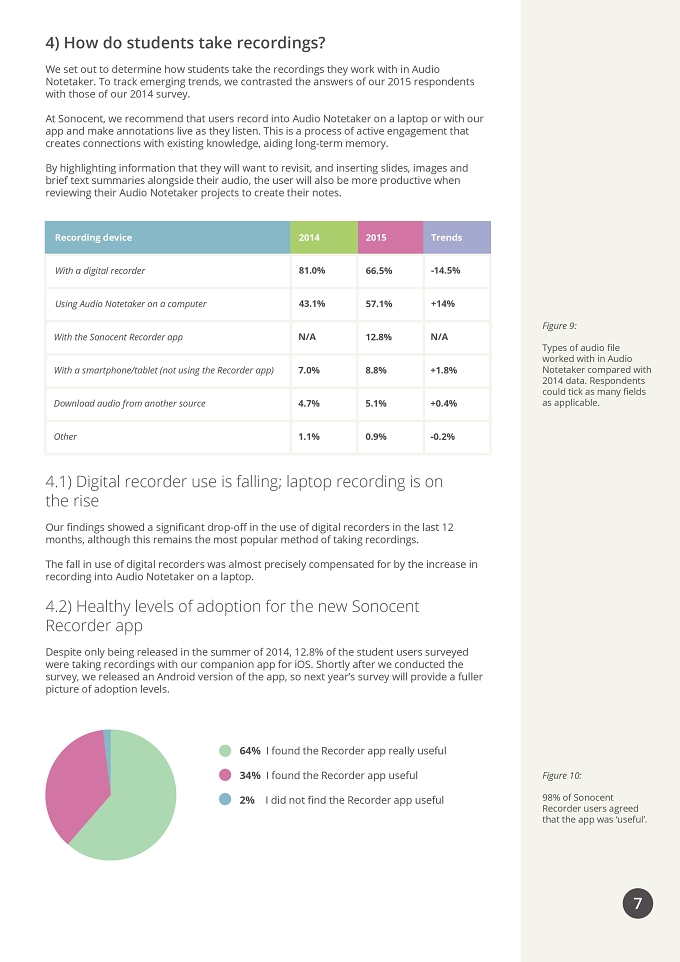Click the 'Recording device' table header
The image size is (680, 962).
pyautogui.click(x=168, y=237)
